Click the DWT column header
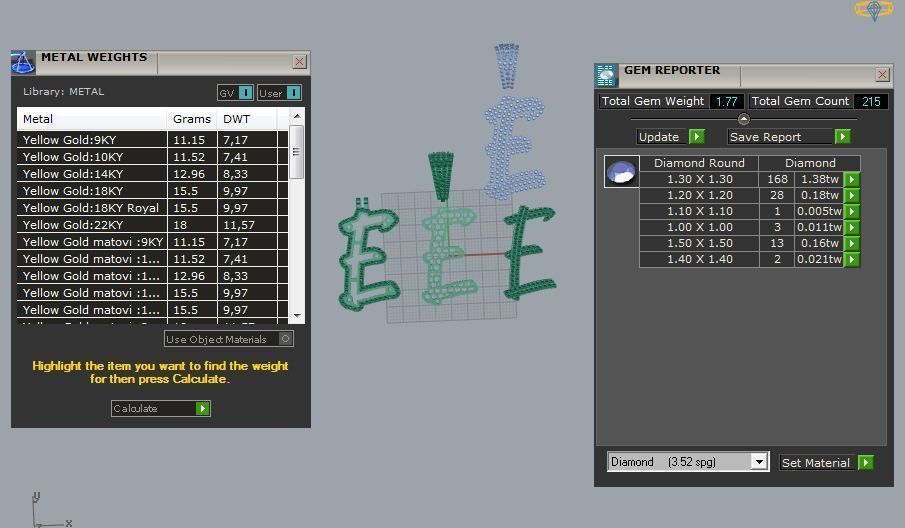905x528 pixels. pos(246,119)
